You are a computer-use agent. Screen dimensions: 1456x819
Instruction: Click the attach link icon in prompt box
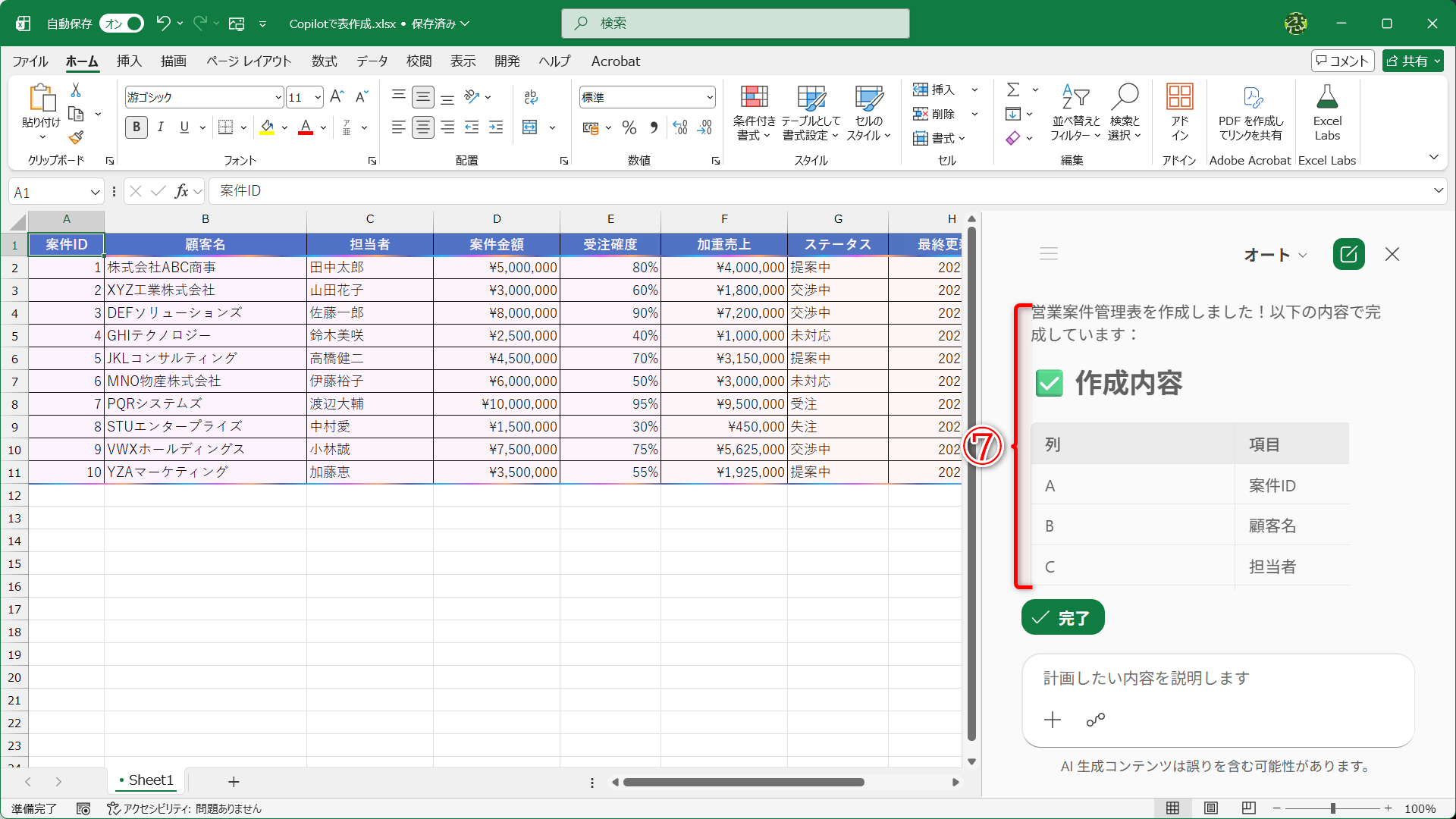[1096, 720]
